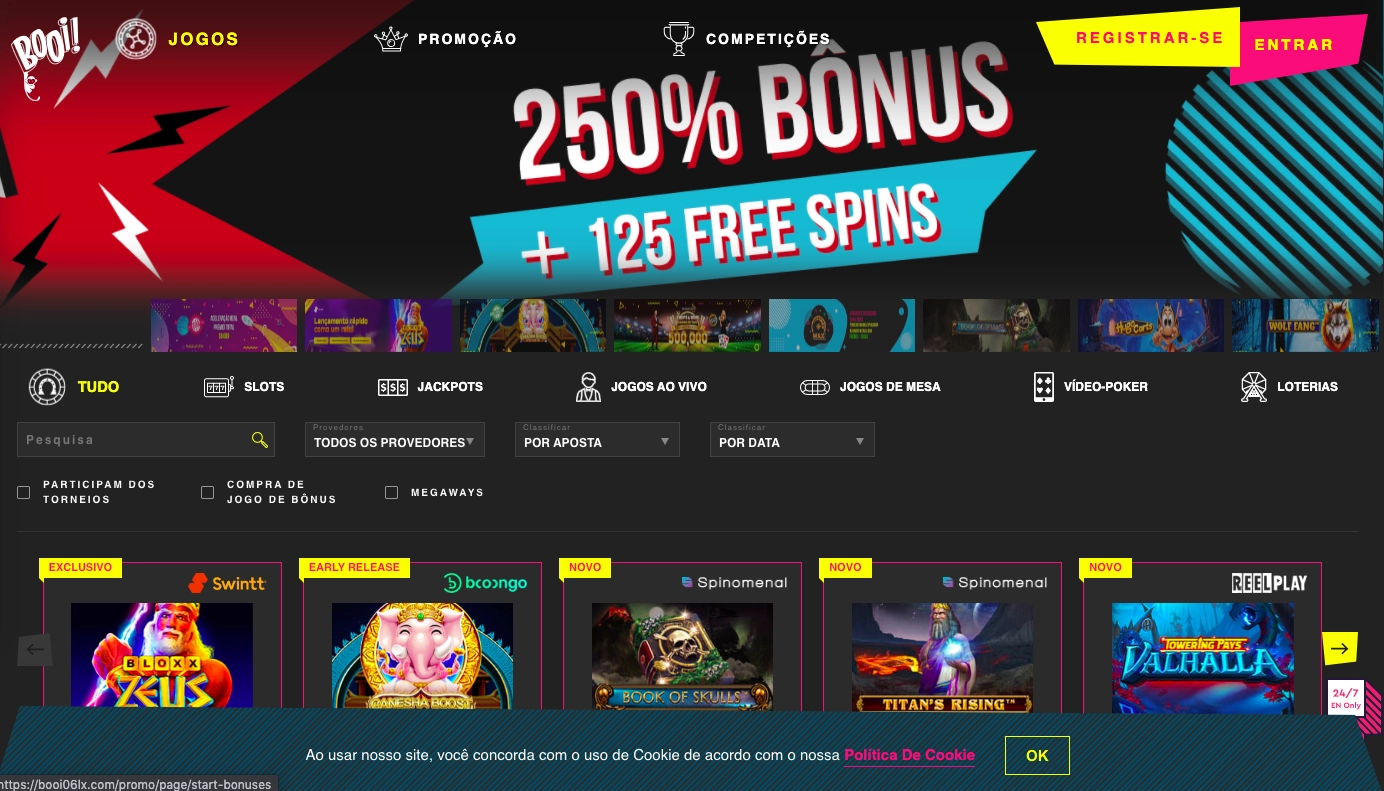The image size is (1384, 791).
Task: Accept cookies with OK button
Action: [1037, 755]
